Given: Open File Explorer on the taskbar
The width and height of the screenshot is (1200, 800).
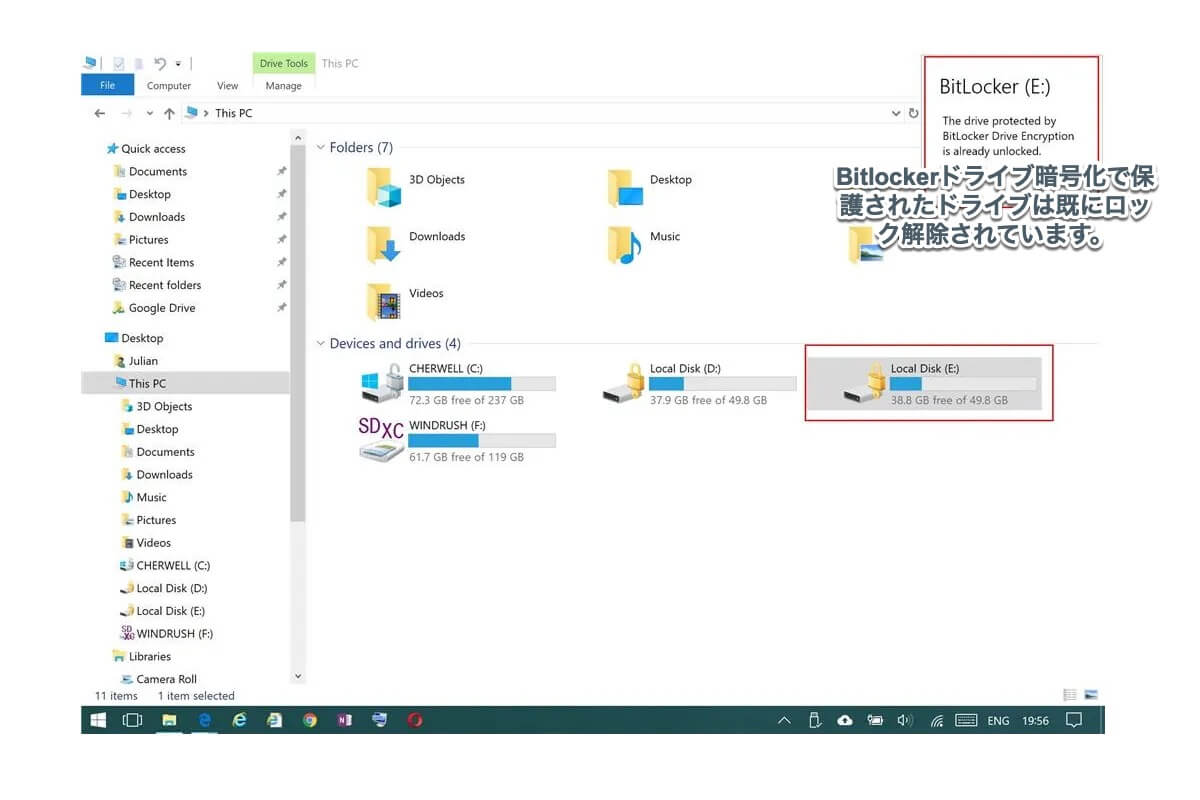Looking at the screenshot, I should pos(169,720).
